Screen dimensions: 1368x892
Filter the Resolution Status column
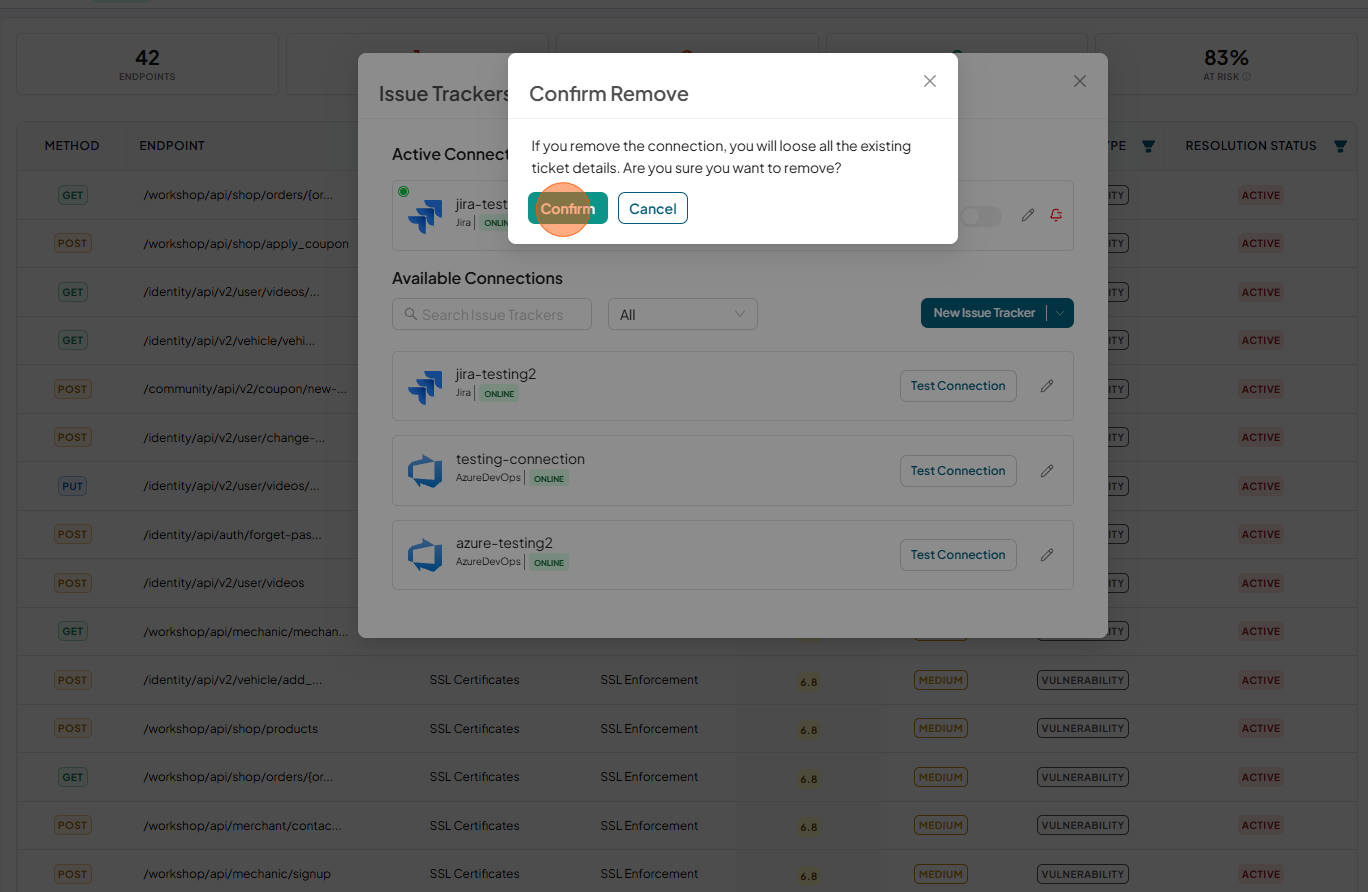point(1340,146)
